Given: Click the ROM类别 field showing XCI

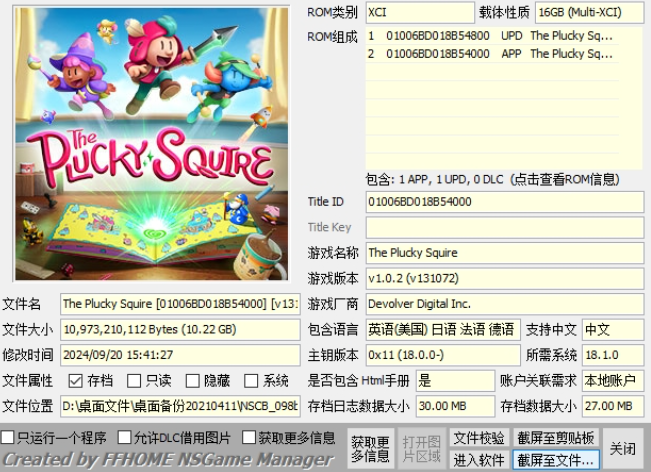Looking at the screenshot, I should point(420,12).
